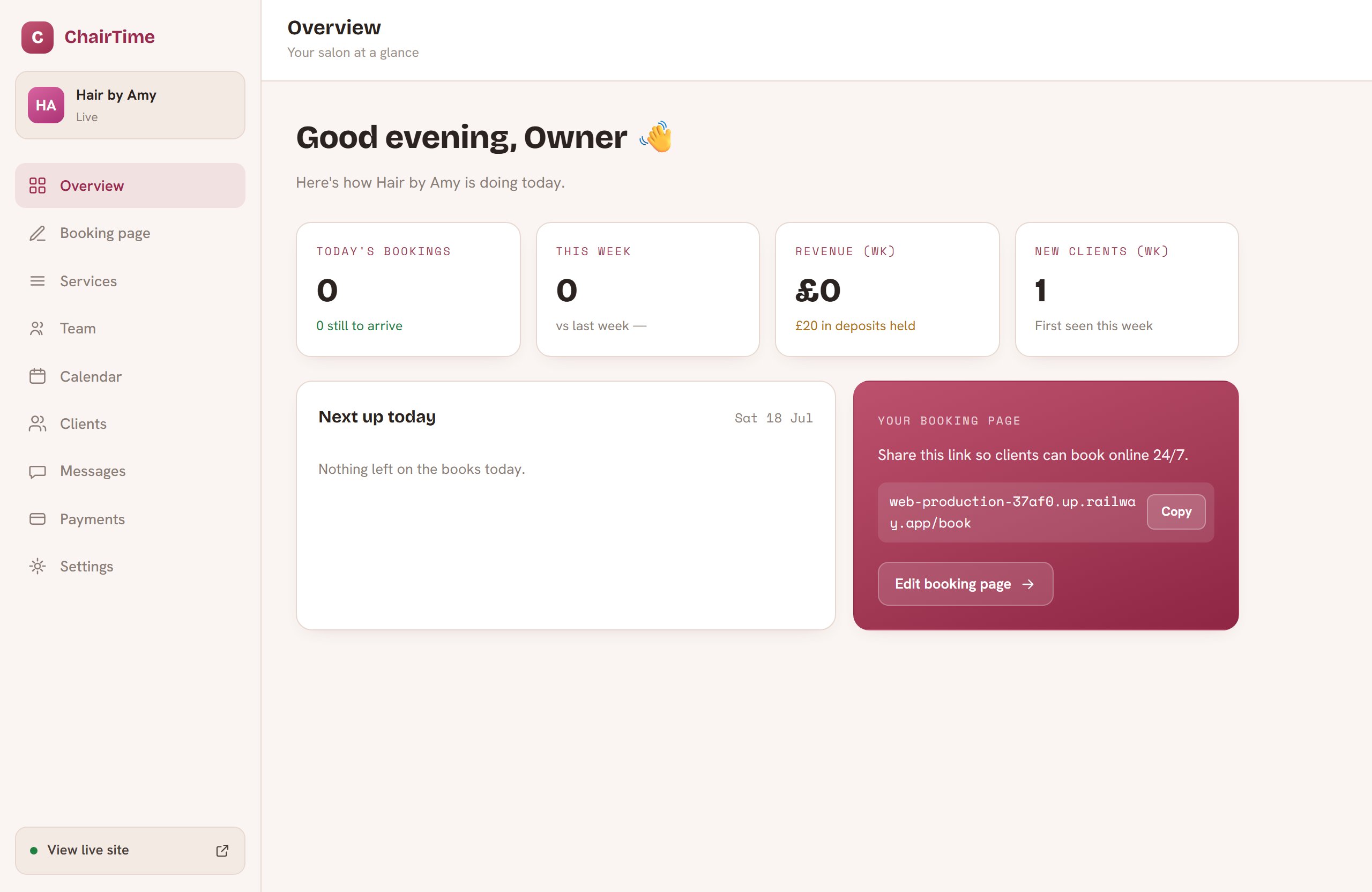Go to Booking page section
Screen dimensions: 1372x892
[x=130, y=234]
